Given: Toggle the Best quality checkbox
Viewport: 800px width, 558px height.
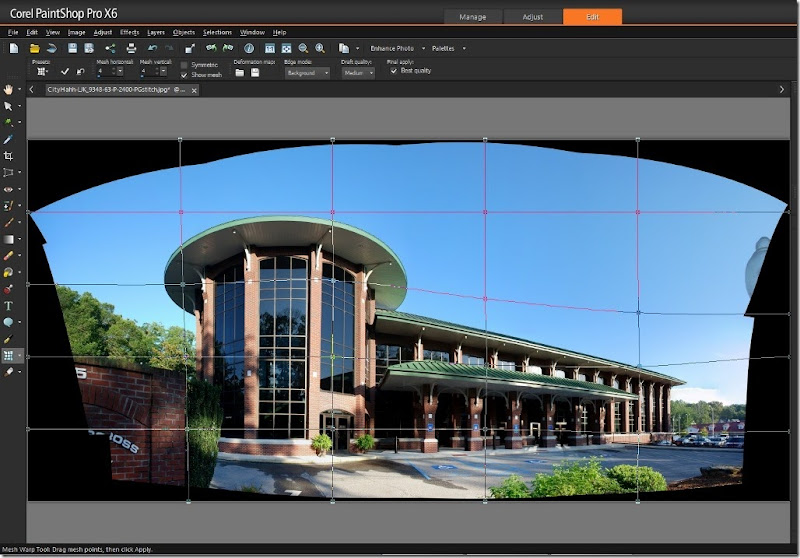Looking at the screenshot, I should pos(393,71).
